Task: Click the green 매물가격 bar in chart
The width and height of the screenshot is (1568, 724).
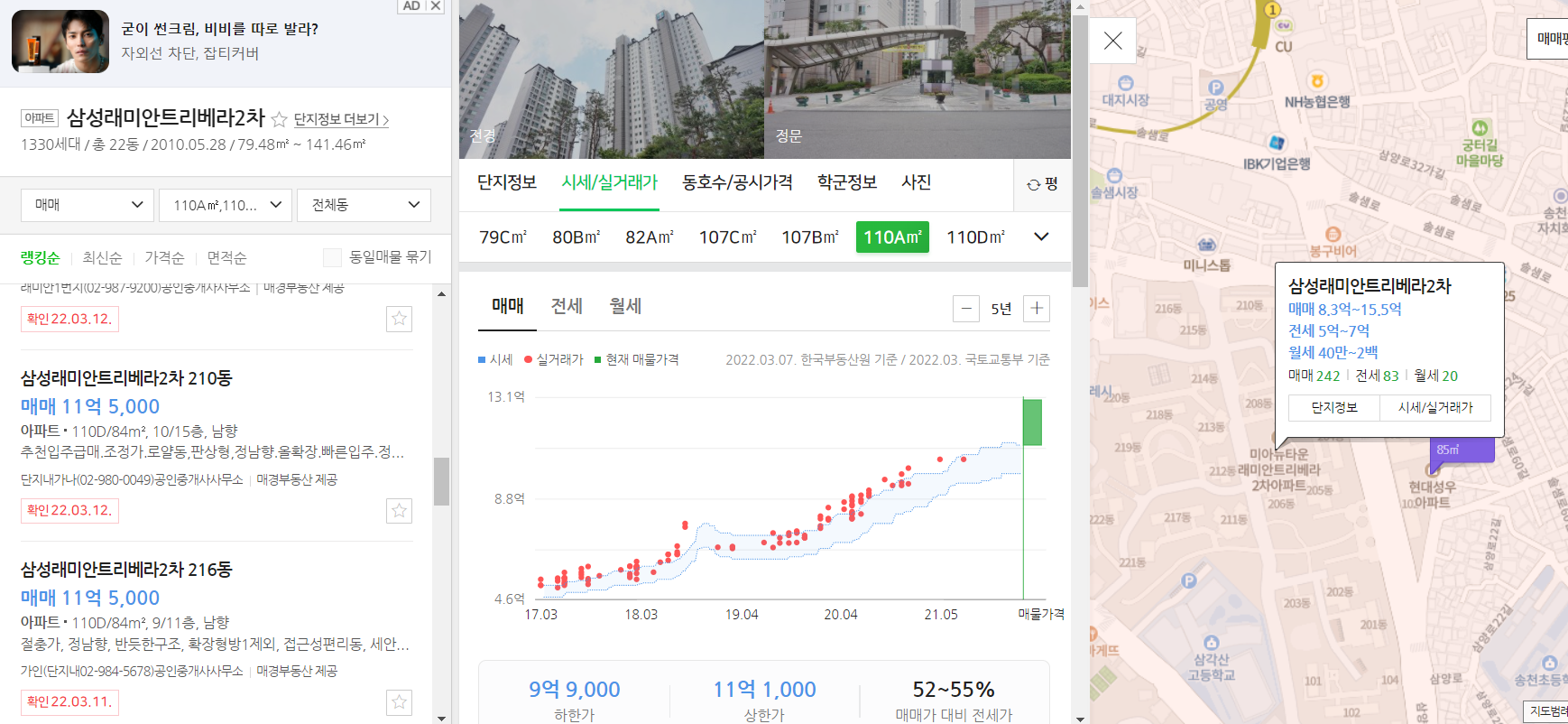Action: (x=1032, y=422)
